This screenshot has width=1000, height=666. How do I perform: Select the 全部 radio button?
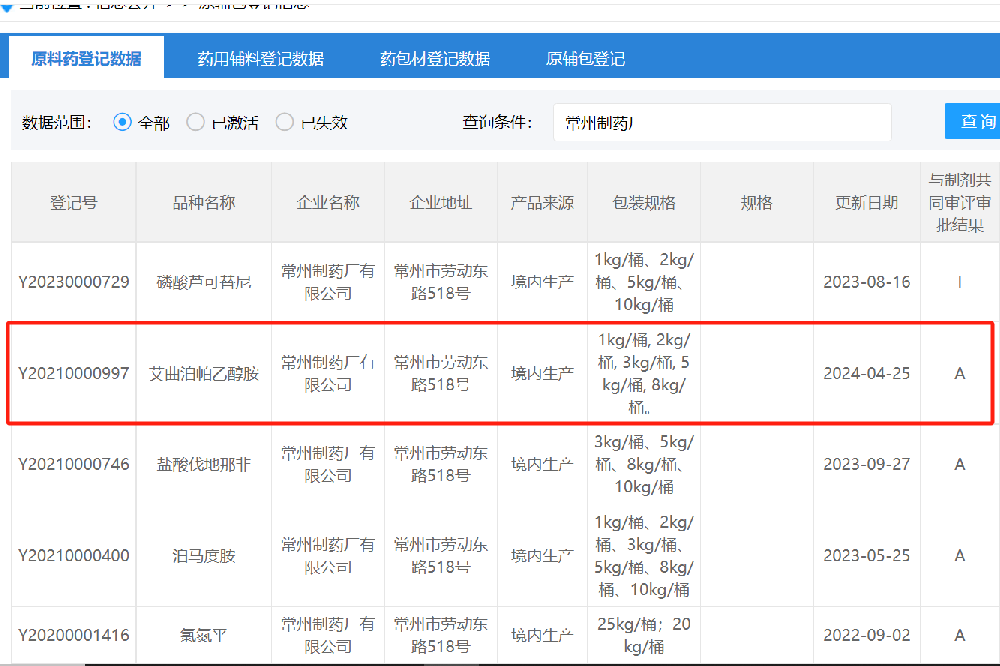(x=122, y=121)
